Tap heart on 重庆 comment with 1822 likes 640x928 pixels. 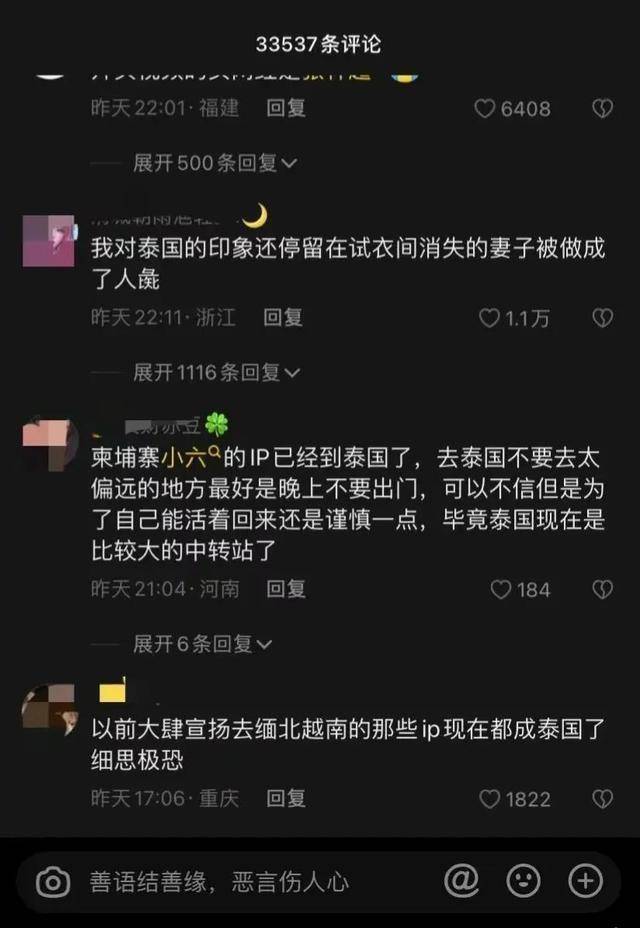tap(490, 800)
